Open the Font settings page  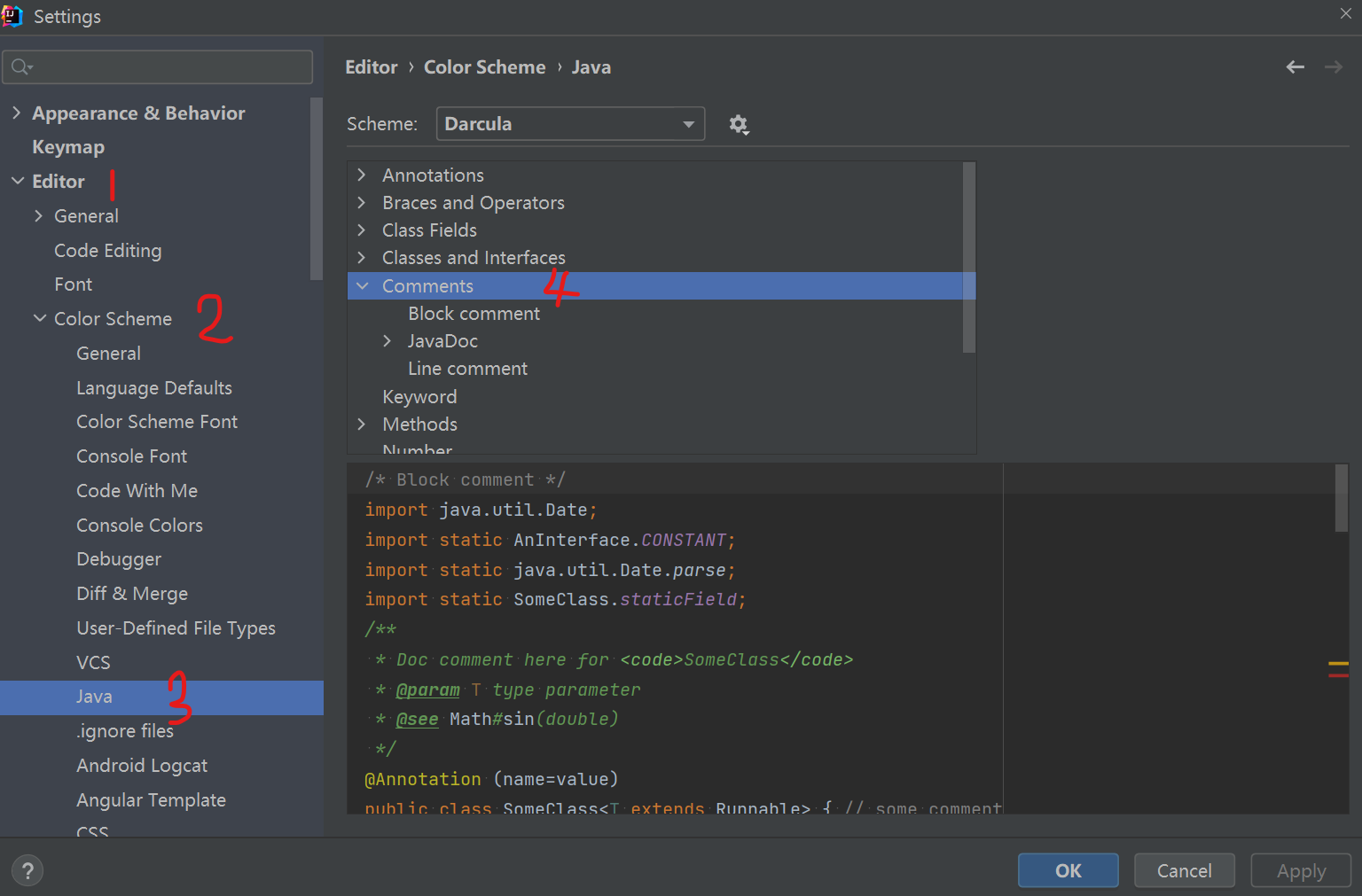tap(74, 284)
